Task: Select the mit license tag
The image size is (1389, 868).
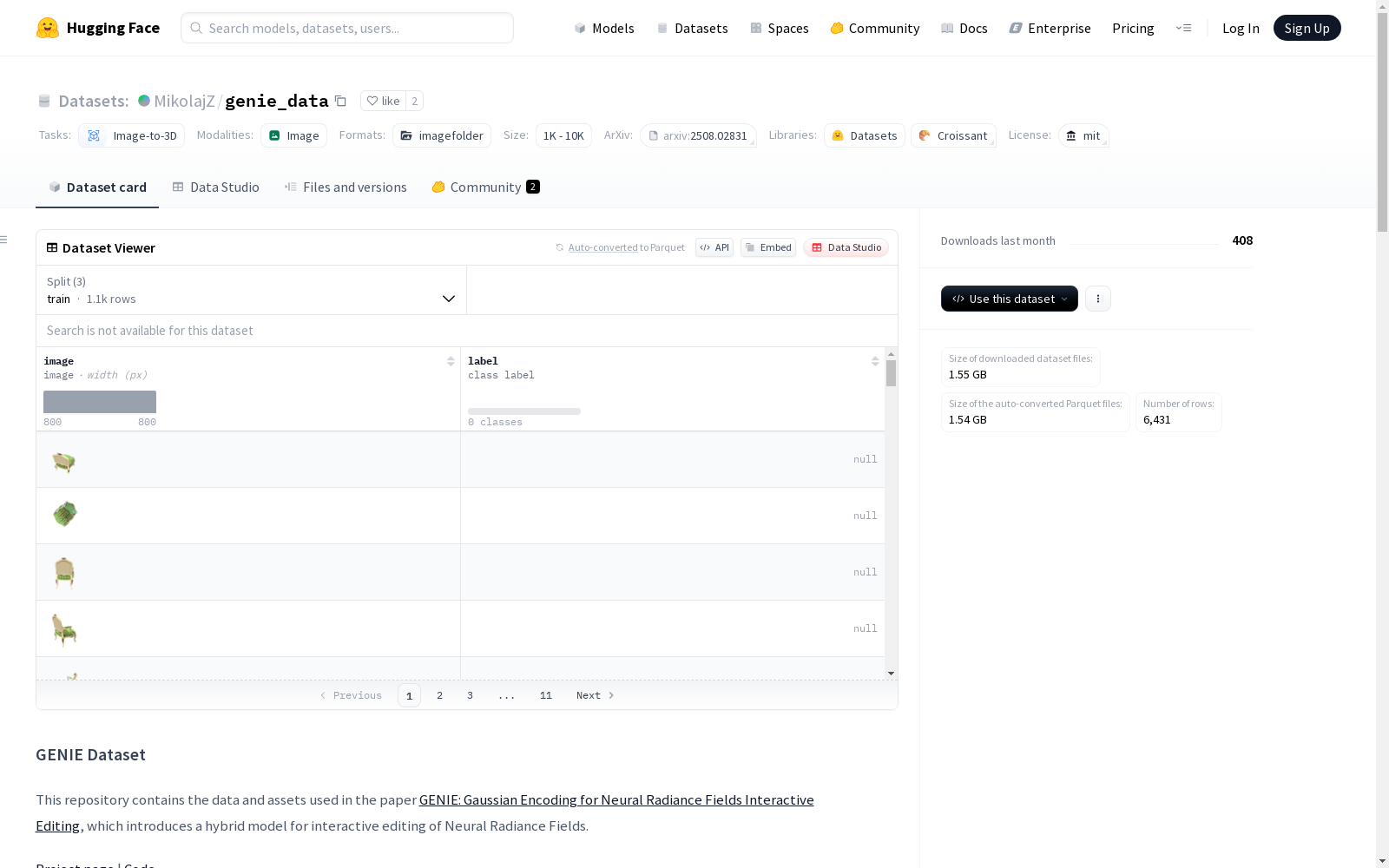Action: click(x=1083, y=135)
